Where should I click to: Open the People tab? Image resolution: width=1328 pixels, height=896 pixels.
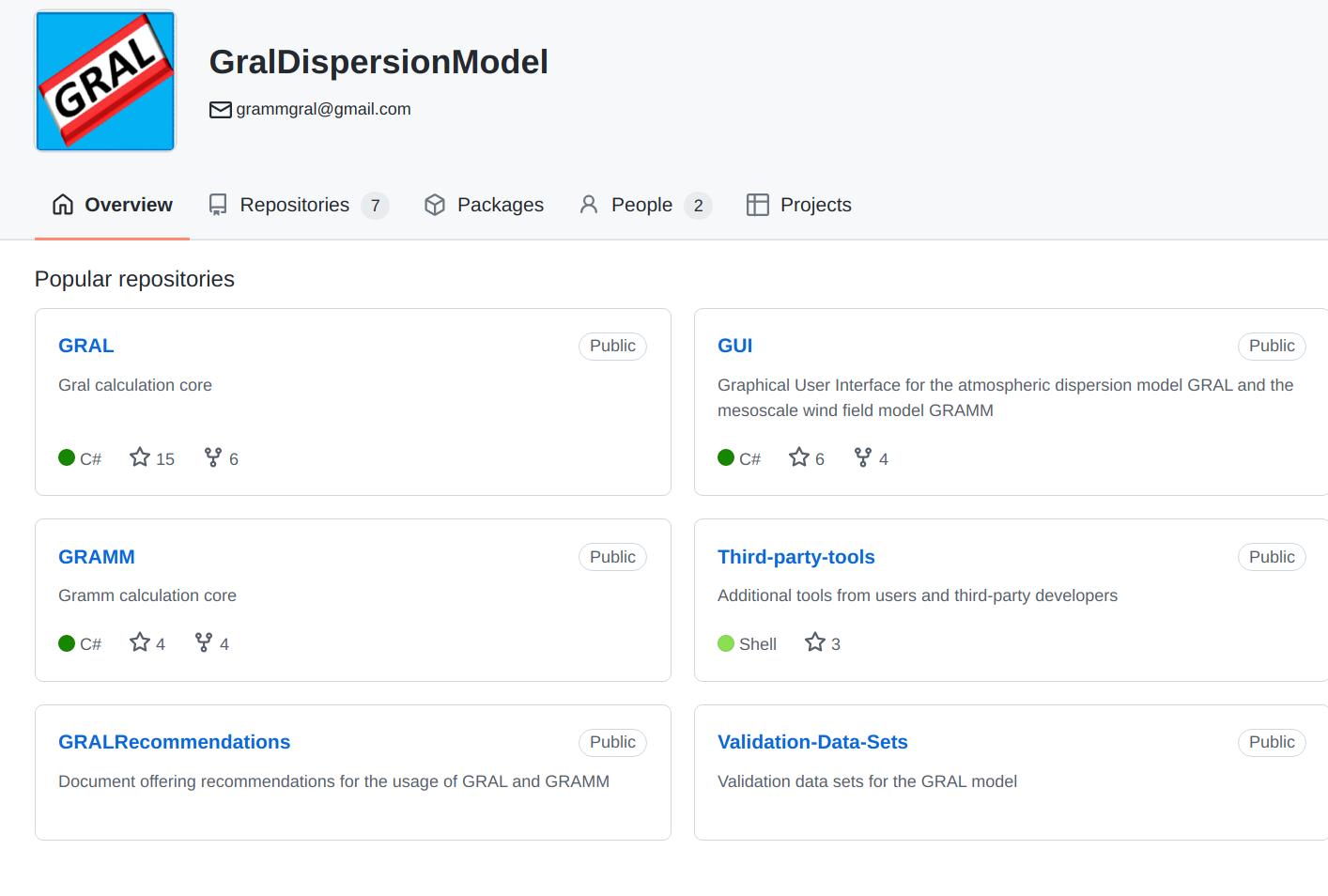[x=644, y=205]
